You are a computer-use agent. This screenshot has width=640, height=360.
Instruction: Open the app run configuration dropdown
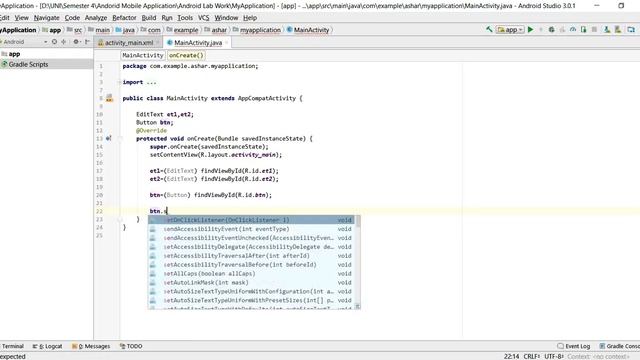[510, 29]
